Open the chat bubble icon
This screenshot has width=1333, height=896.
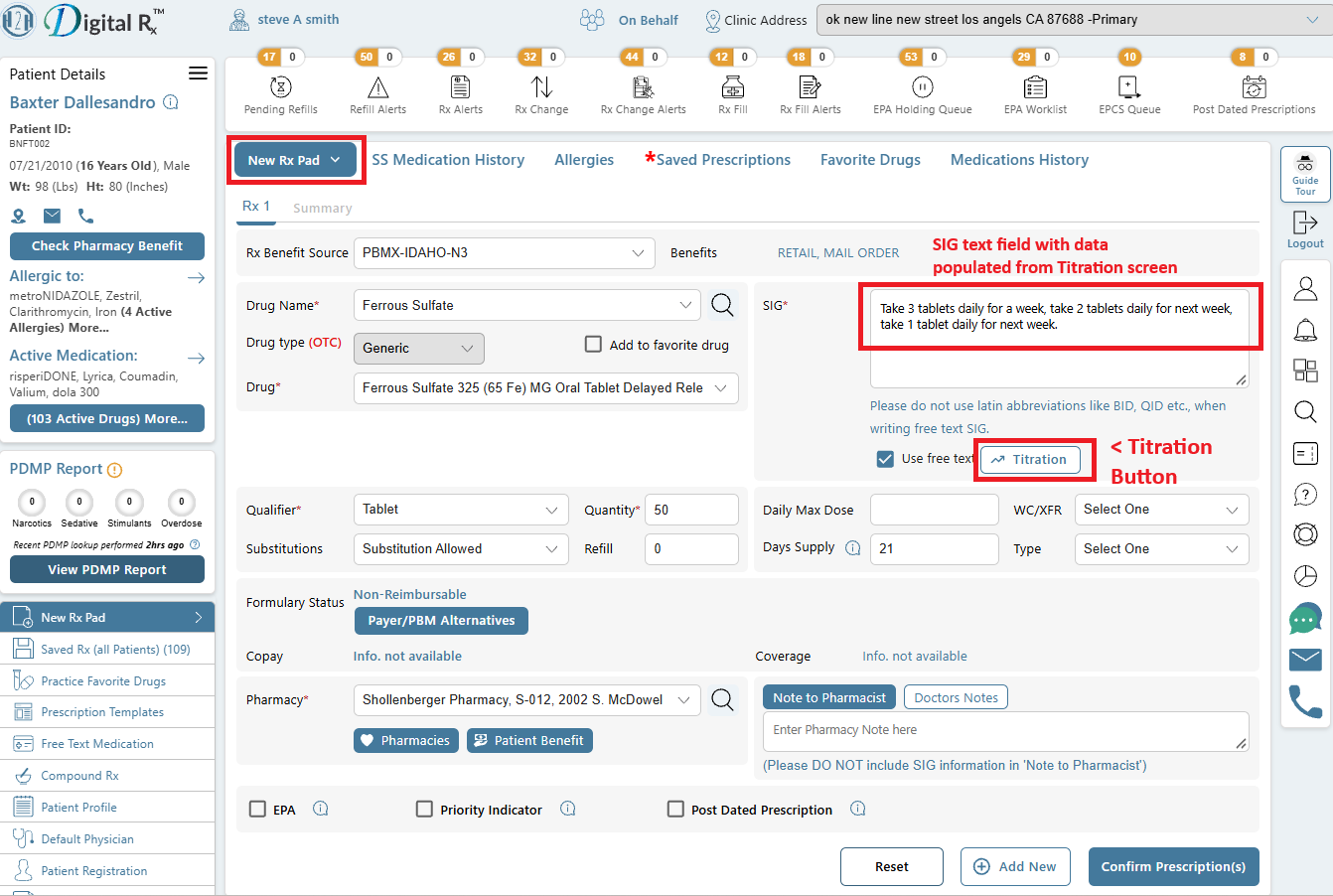[1305, 618]
